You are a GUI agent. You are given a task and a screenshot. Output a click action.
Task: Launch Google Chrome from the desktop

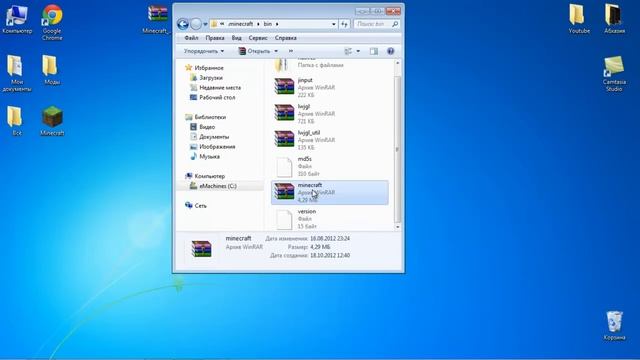click(52, 22)
